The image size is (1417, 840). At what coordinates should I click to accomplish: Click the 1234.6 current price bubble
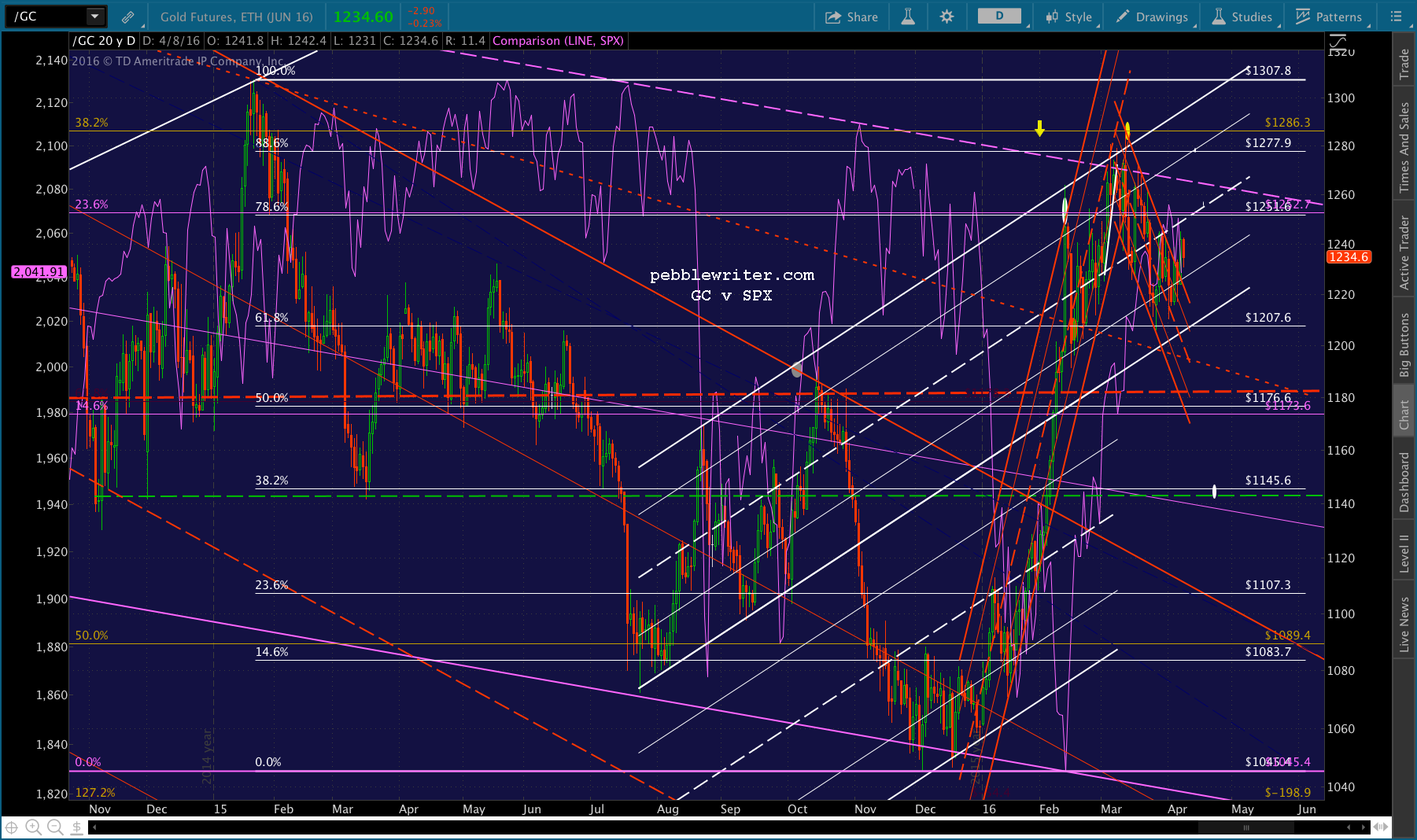pyautogui.click(x=1349, y=257)
